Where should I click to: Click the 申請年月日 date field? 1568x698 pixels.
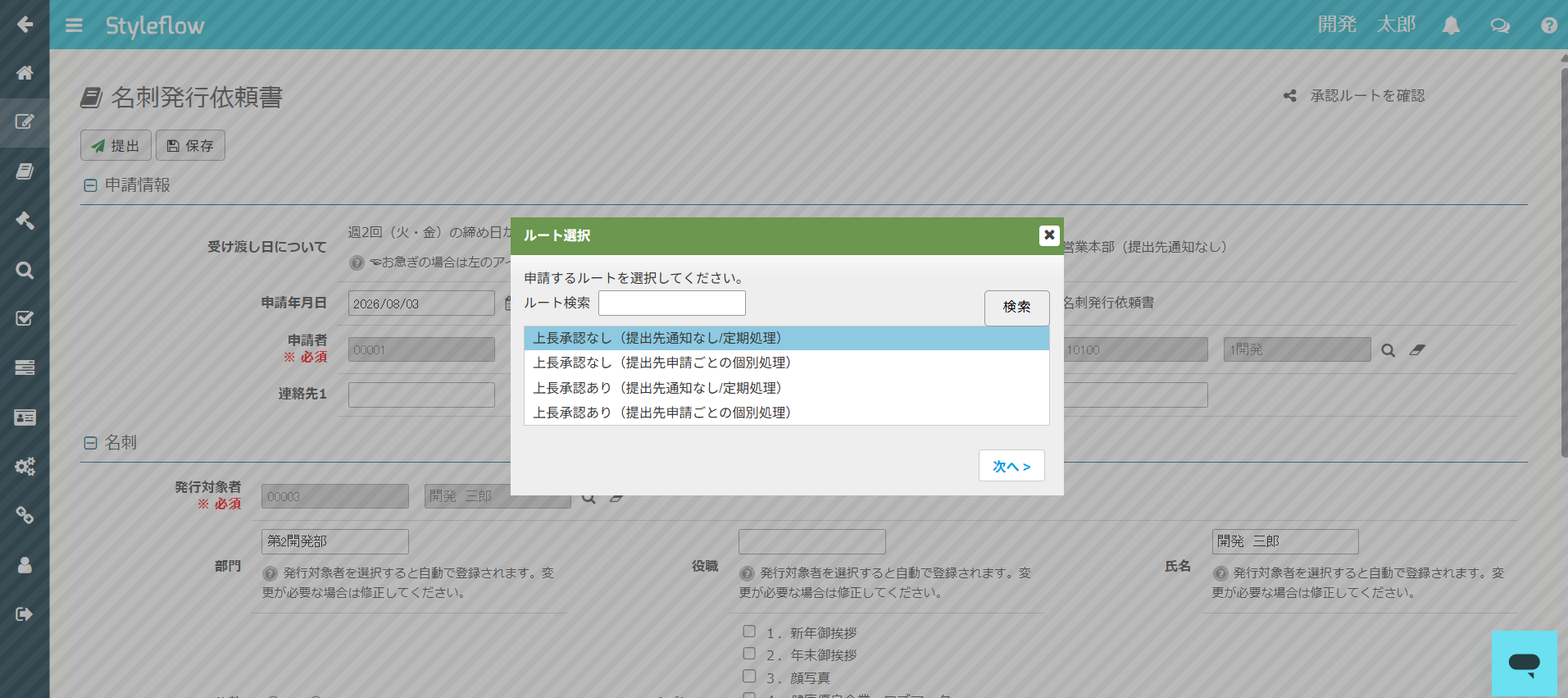(421, 303)
